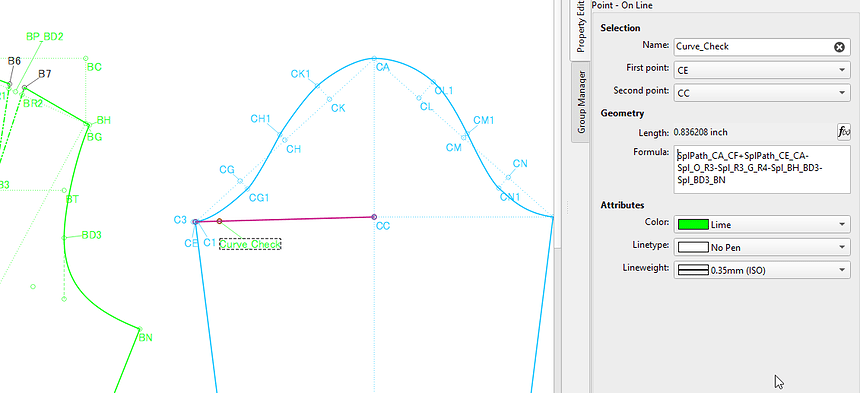The height and width of the screenshot is (393, 860).
Task: Open the Lineweight dropdown 0.35mm (ISO)
Action: pos(762,270)
